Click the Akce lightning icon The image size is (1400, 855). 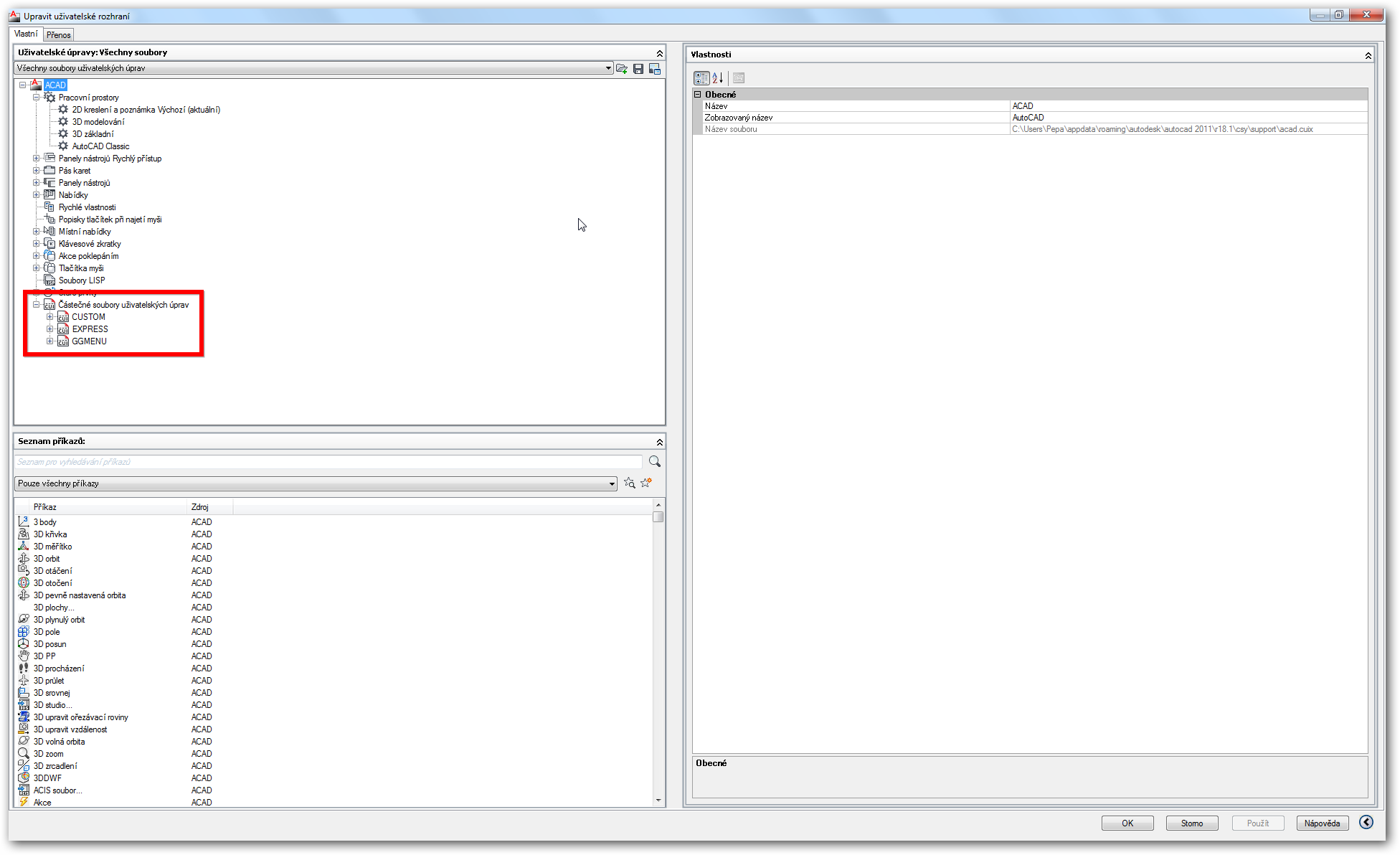pos(24,802)
